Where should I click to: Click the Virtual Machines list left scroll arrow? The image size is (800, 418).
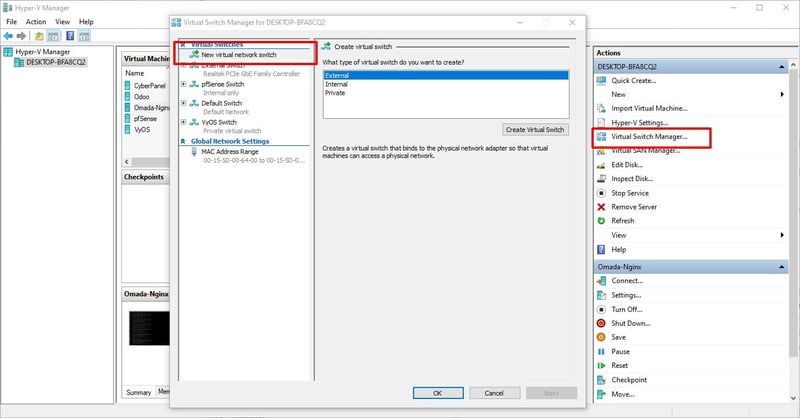pyautogui.click(x=127, y=161)
